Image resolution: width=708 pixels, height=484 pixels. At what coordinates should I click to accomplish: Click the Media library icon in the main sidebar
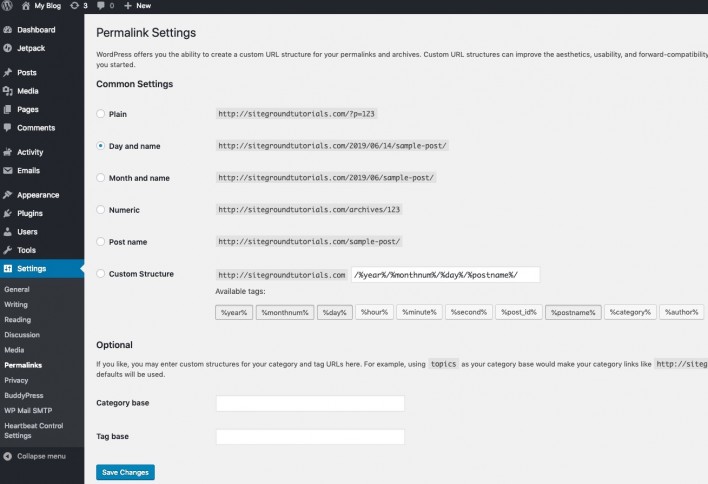tap(7, 91)
